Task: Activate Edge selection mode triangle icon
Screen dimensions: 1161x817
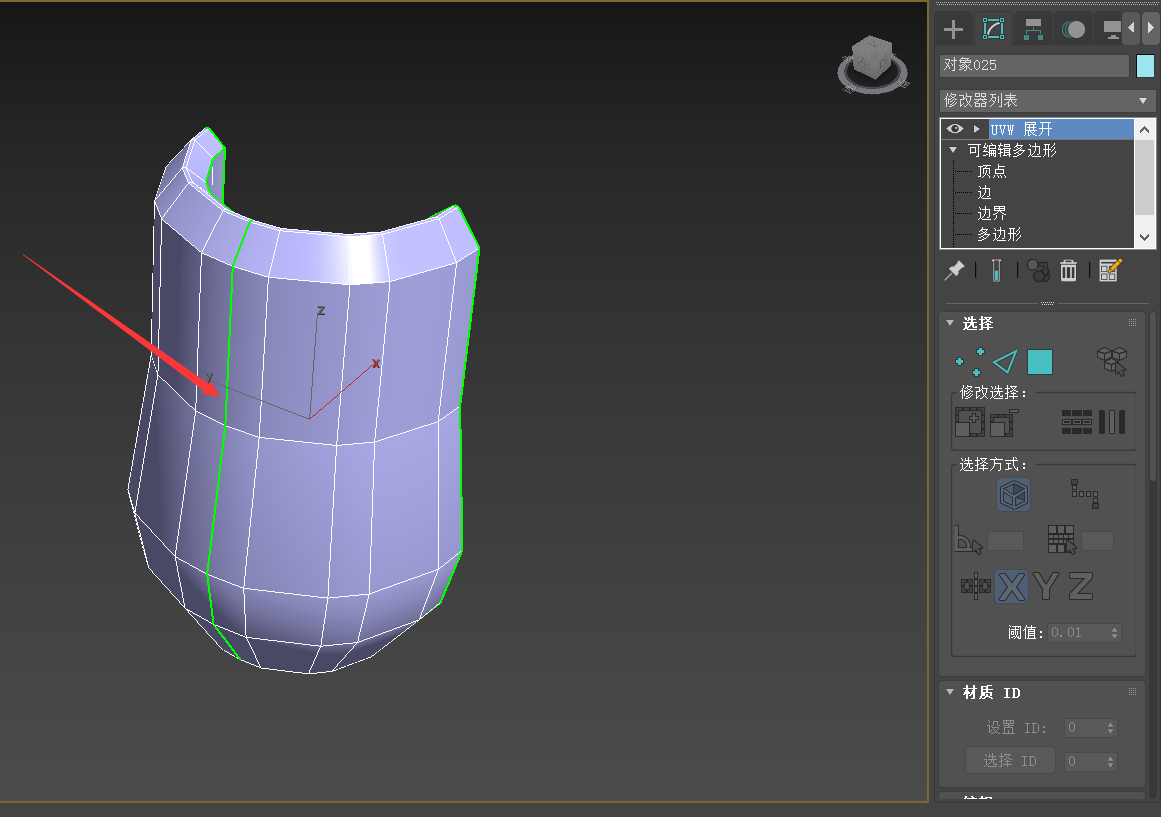Action: [x=1005, y=361]
